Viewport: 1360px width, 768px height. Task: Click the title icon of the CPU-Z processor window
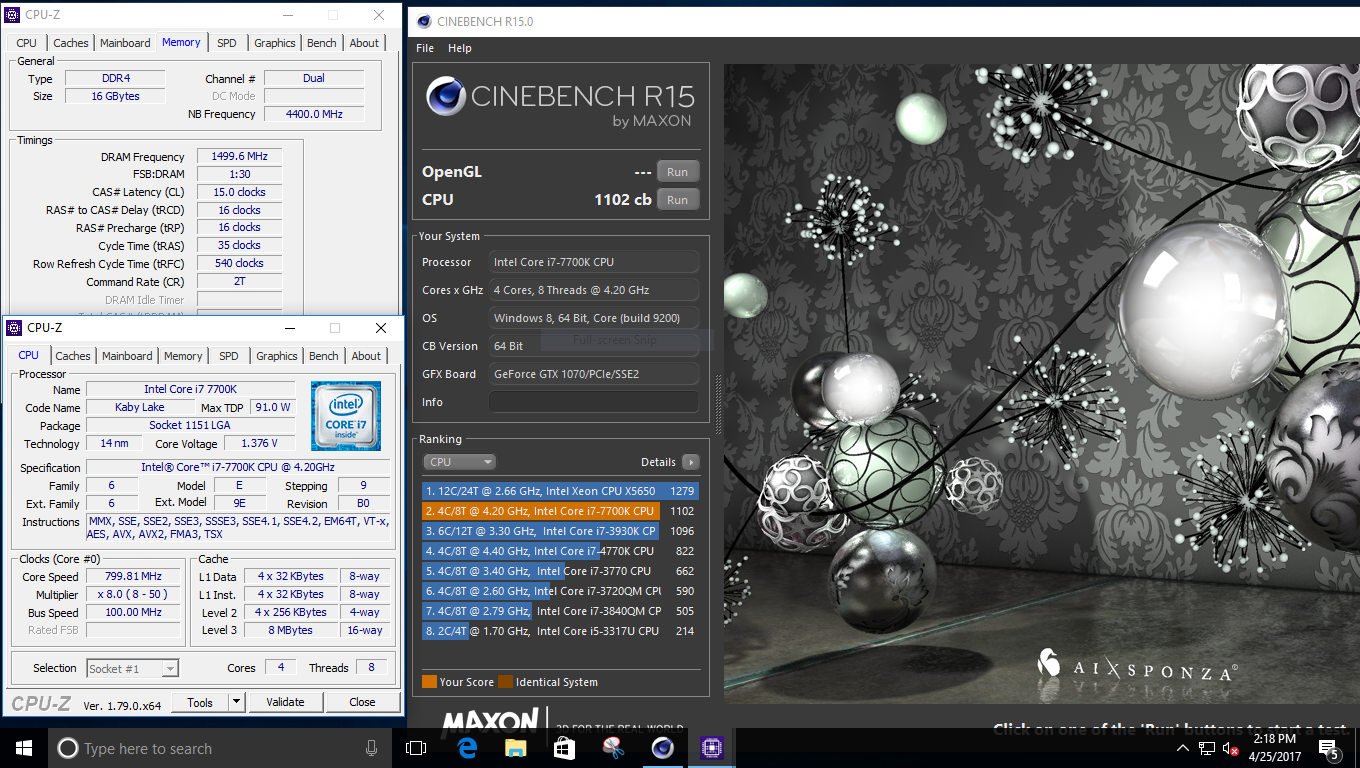[13, 328]
